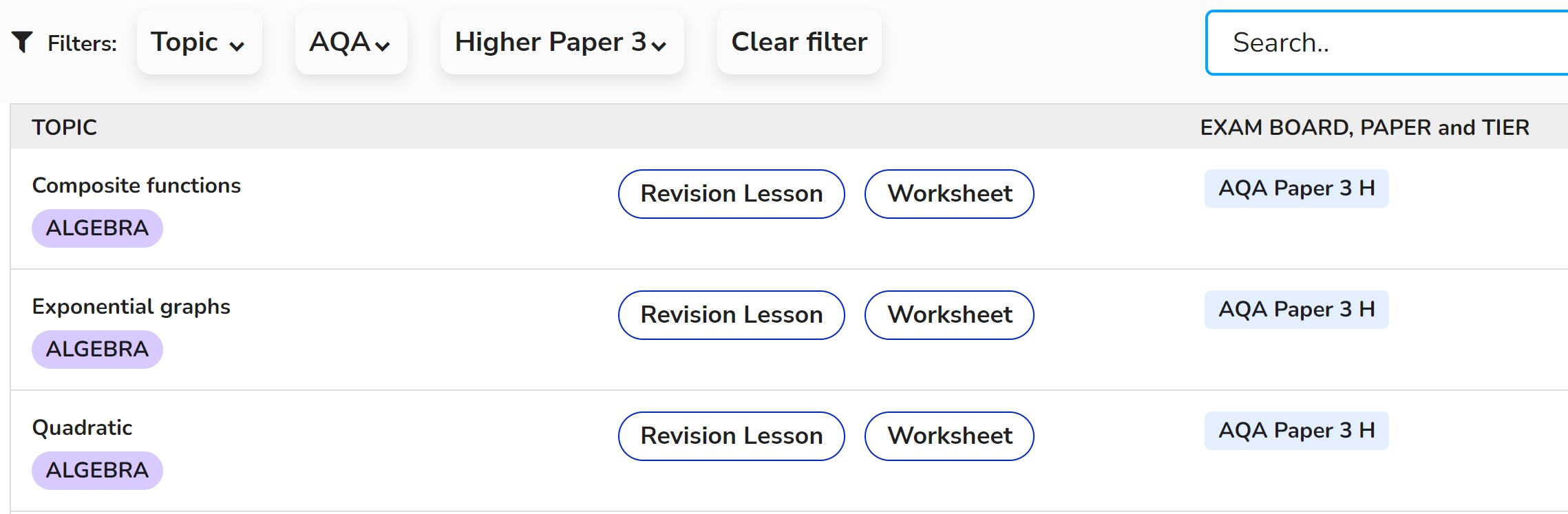The image size is (1568, 514).
Task: Open the Higher Paper 3 dropdown
Action: tap(561, 43)
